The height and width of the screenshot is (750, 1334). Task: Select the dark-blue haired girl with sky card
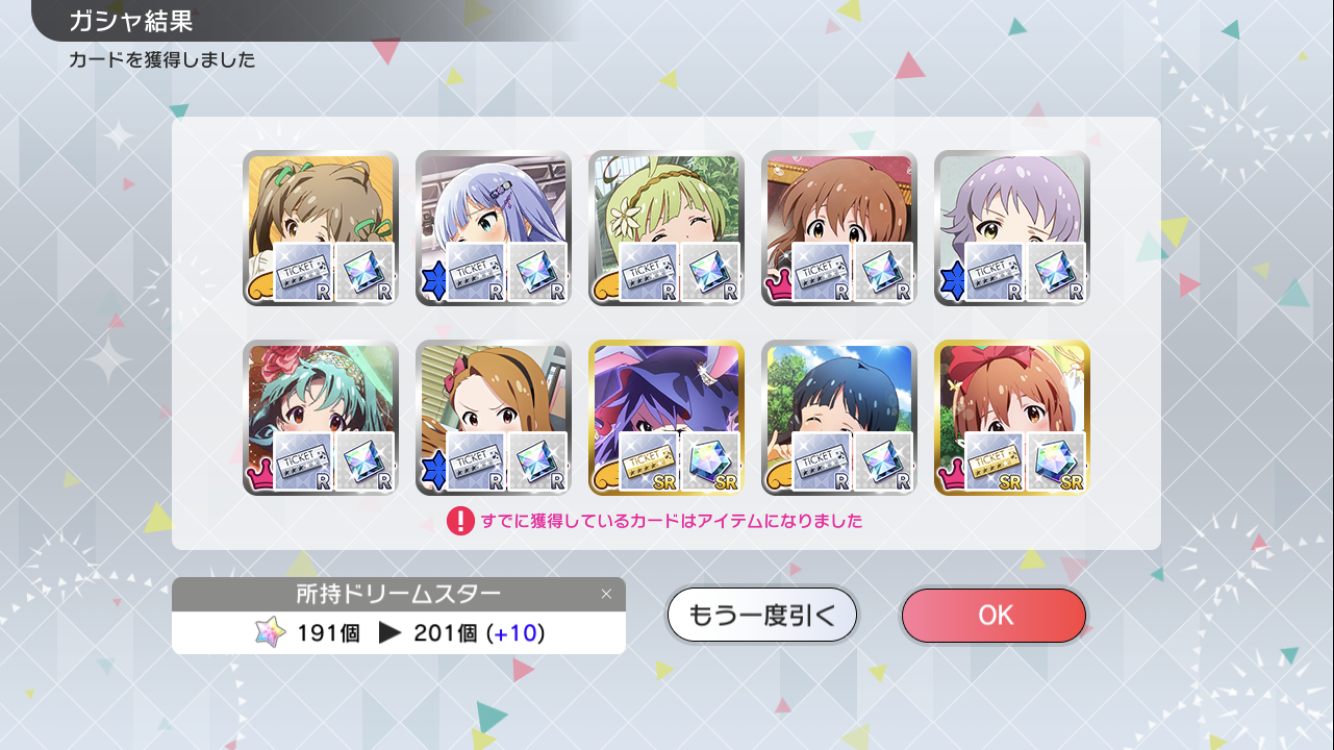(839, 418)
